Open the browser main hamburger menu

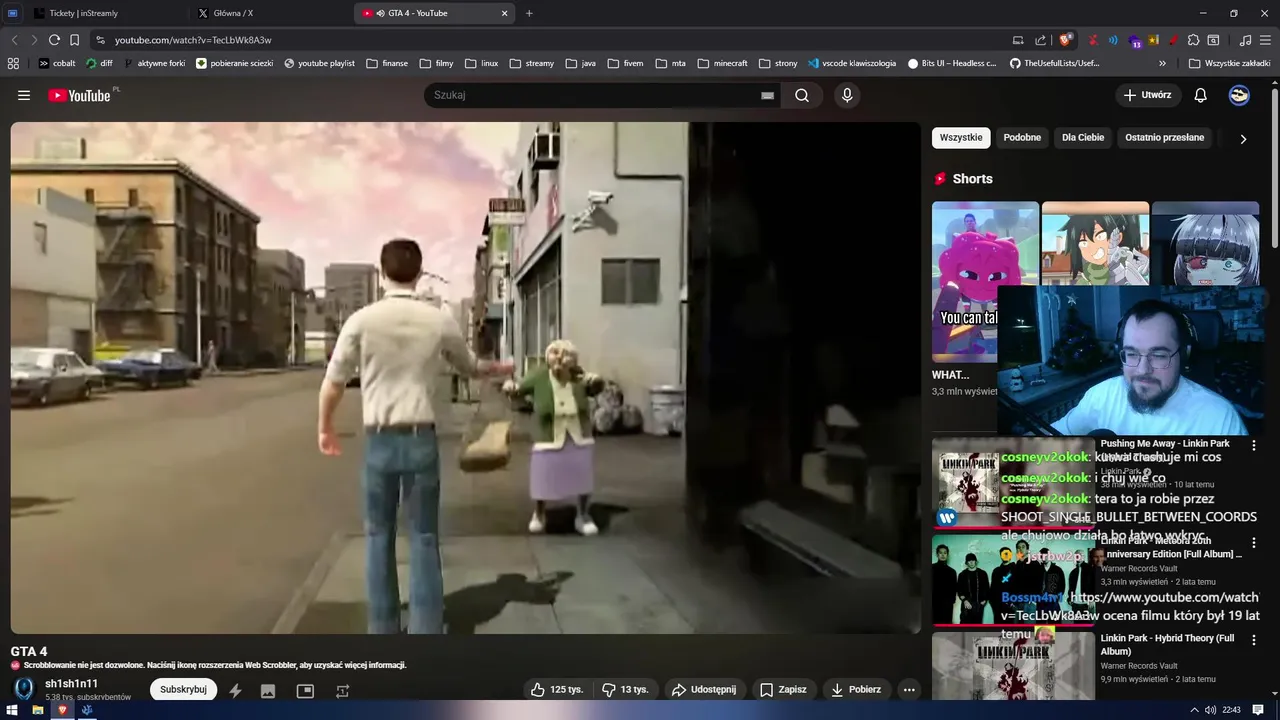(1267, 40)
